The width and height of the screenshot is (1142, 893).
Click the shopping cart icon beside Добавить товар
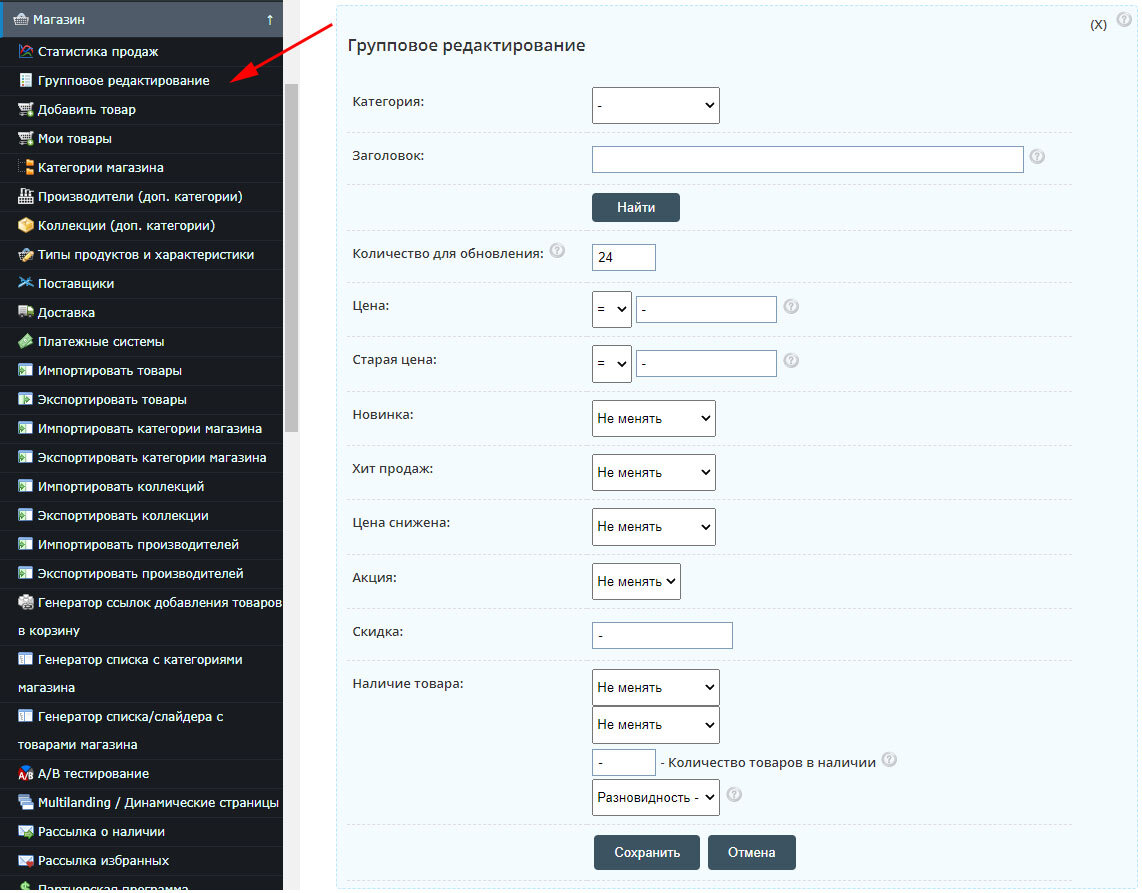tap(26, 110)
